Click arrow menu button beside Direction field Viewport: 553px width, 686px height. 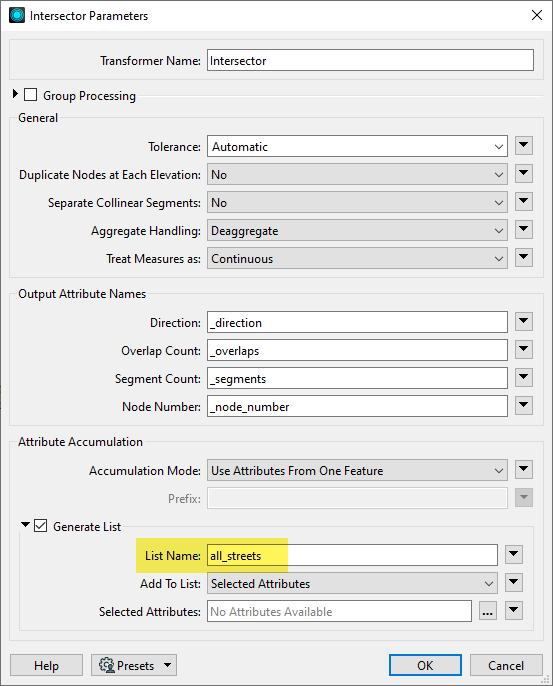coord(524,322)
